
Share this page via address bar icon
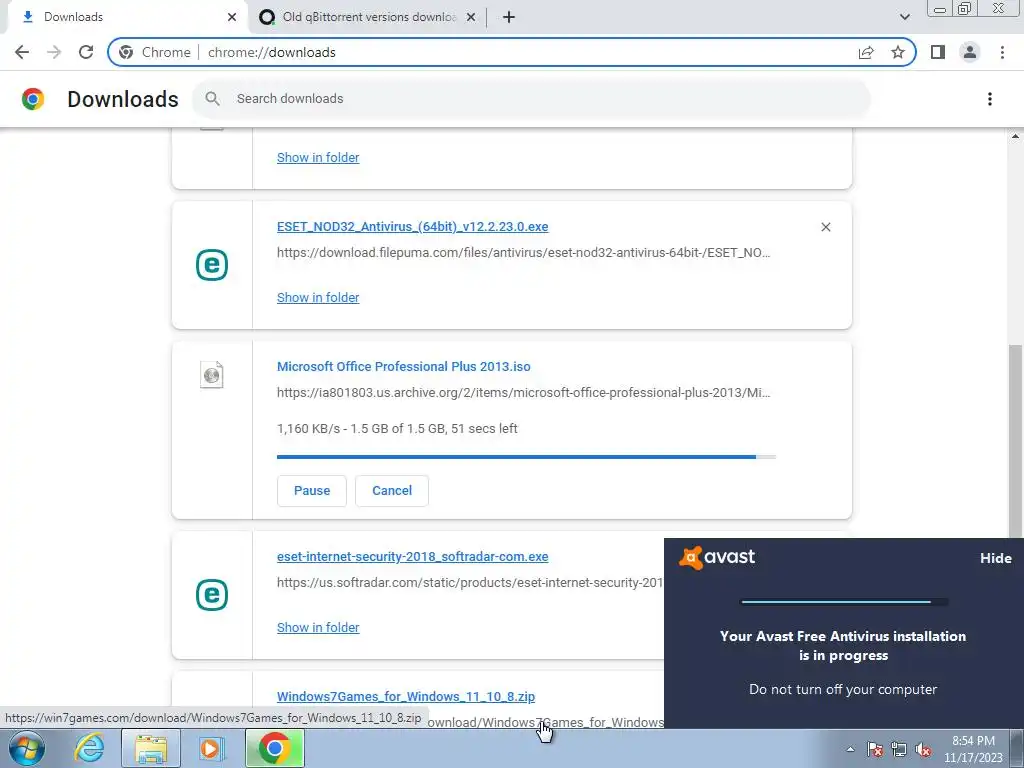pyautogui.click(x=866, y=52)
